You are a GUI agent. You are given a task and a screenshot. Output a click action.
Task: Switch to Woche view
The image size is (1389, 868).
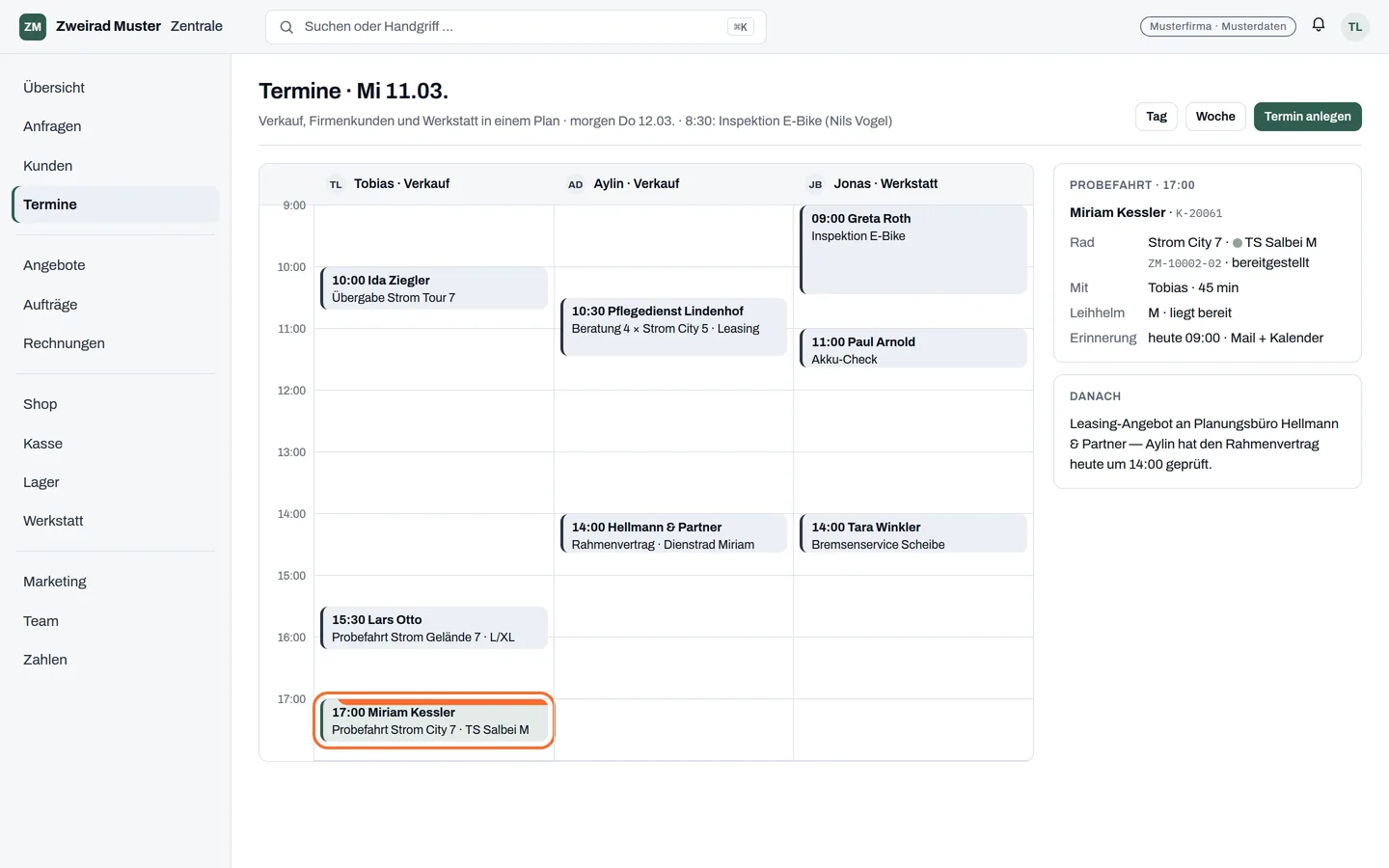pos(1215,117)
